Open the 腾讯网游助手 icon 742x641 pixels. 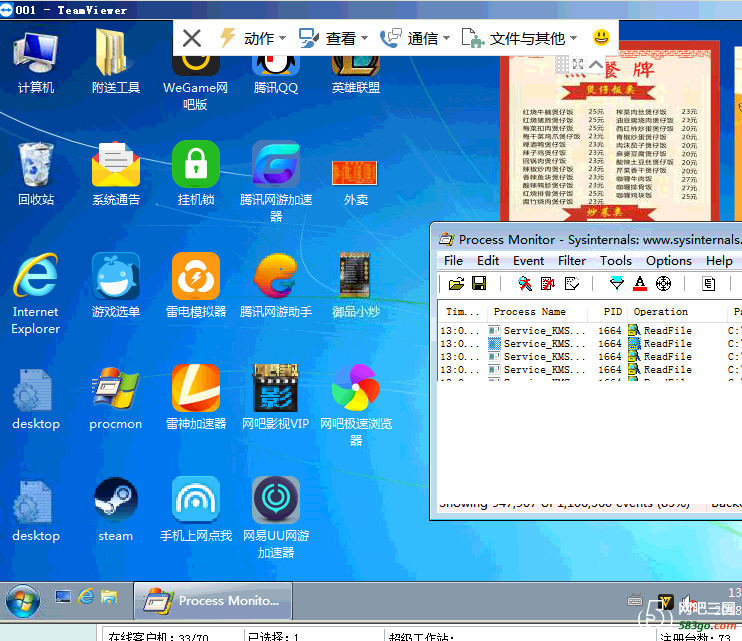click(x=276, y=285)
